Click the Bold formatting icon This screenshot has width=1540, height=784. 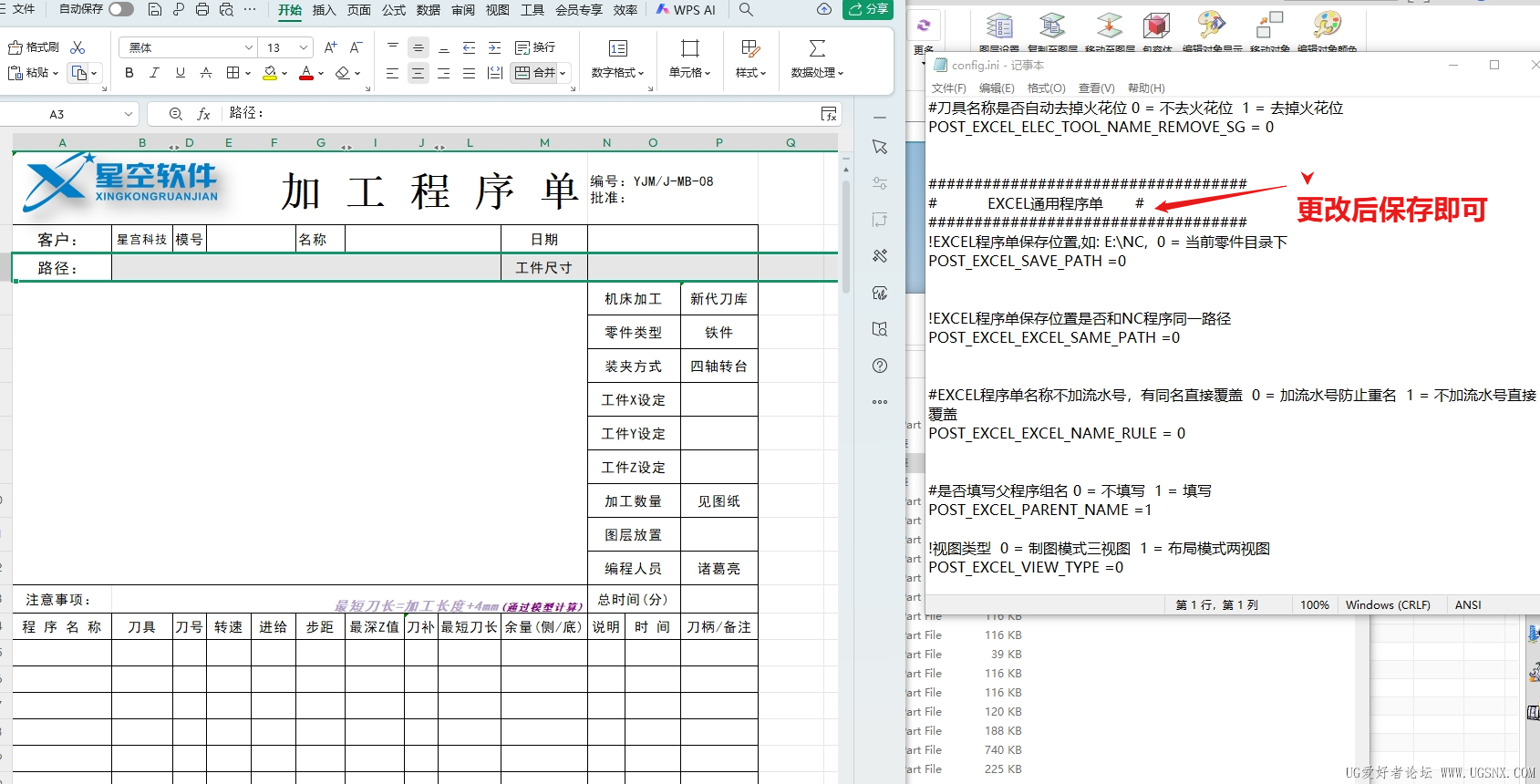(x=129, y=73)
